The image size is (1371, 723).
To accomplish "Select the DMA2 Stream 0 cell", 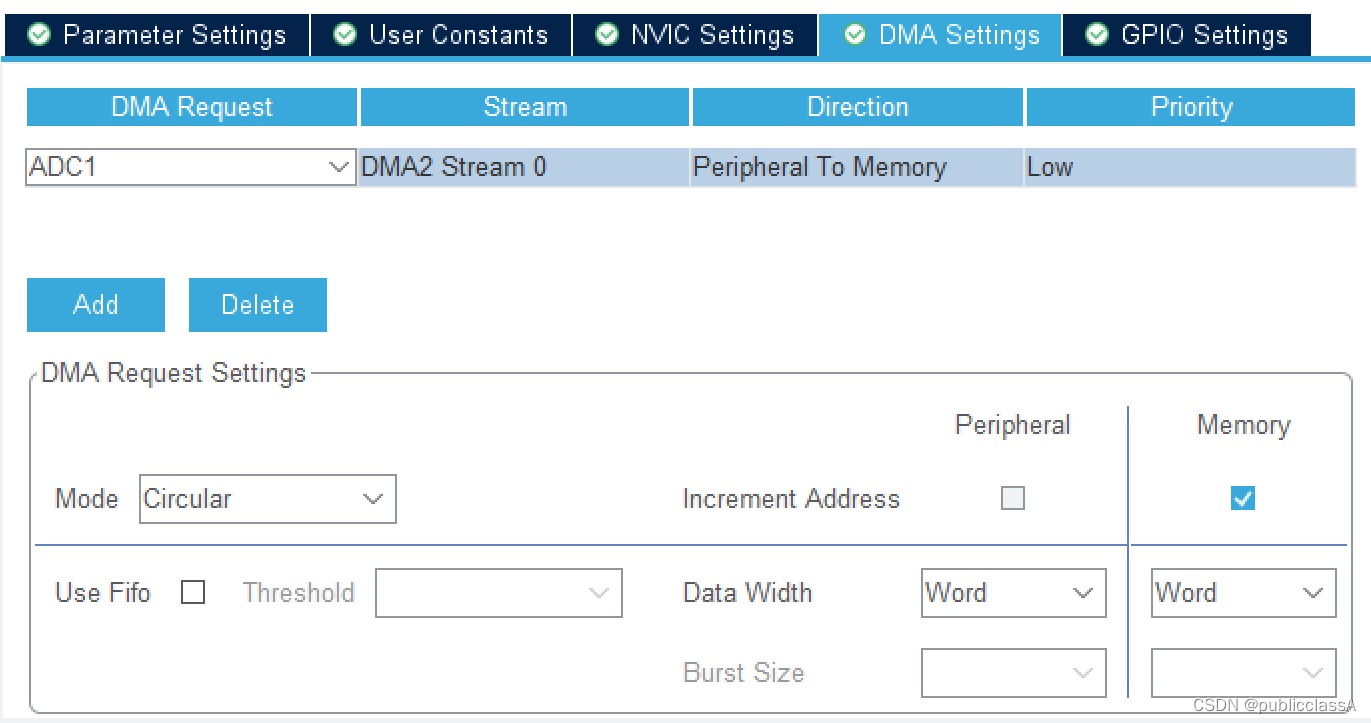I will pyautogui.click(x=524, y=167).
